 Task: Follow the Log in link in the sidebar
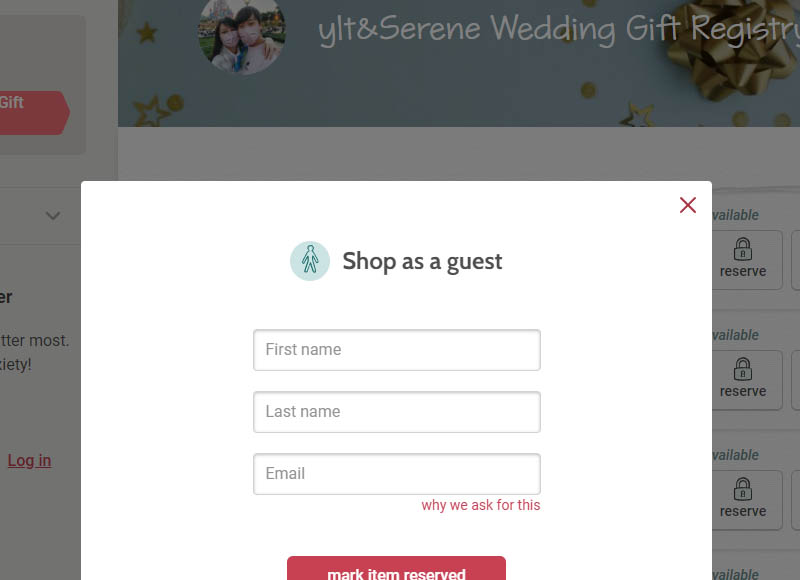(x=29, y=461)
